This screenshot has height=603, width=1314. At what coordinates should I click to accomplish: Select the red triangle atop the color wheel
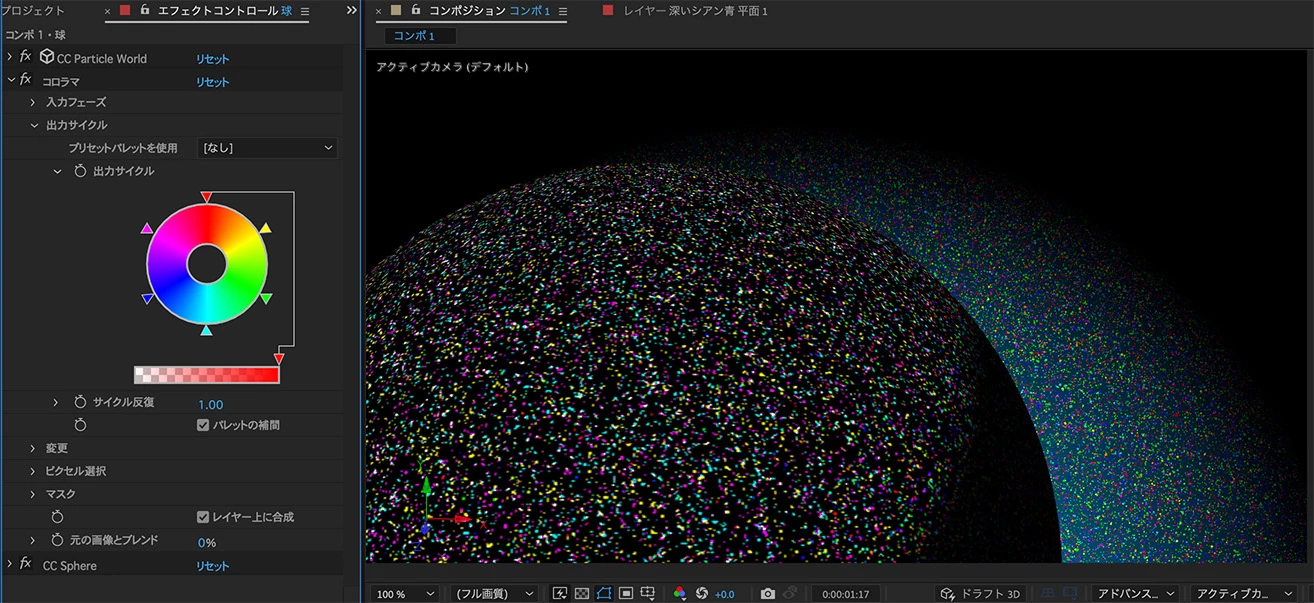[206, 197]
